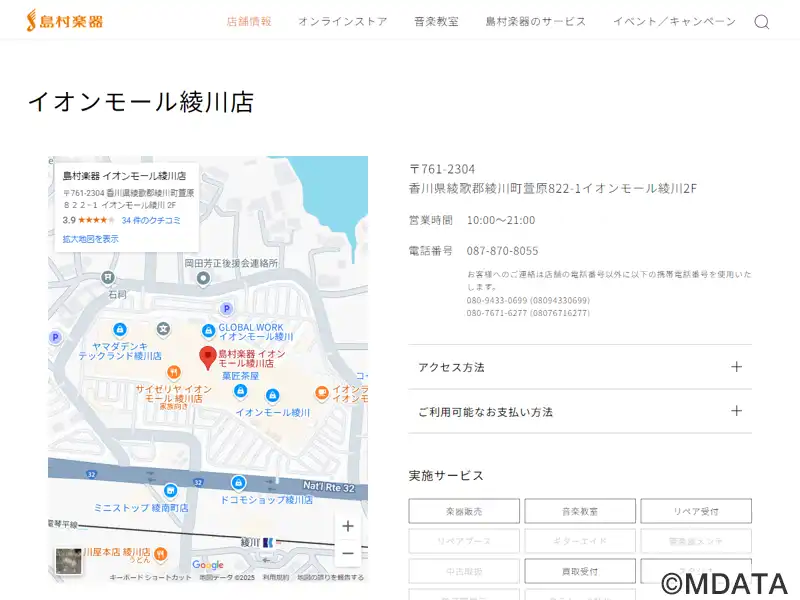Click the parking P marker left of ヤマダデンキ
800x600 pixels.
(55, 337)
